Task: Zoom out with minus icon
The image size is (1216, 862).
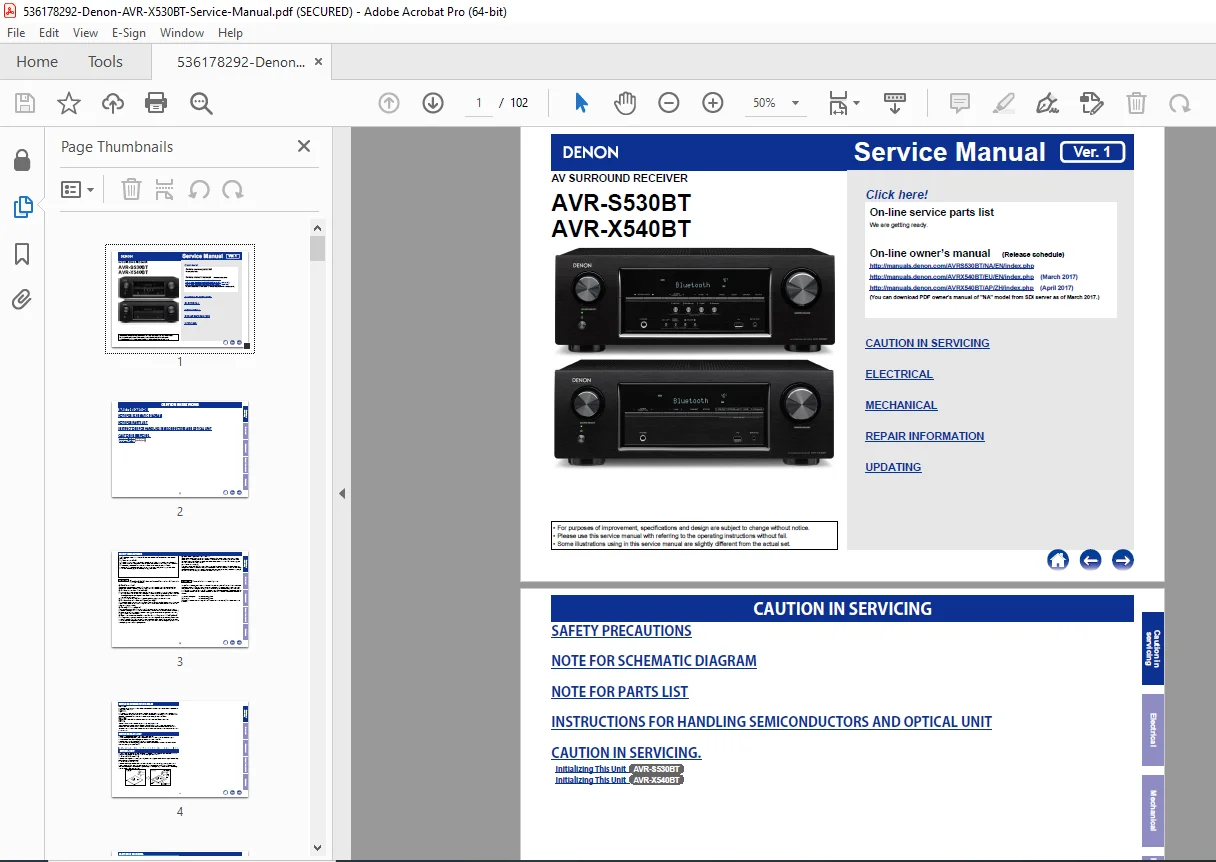Action: 669,103
